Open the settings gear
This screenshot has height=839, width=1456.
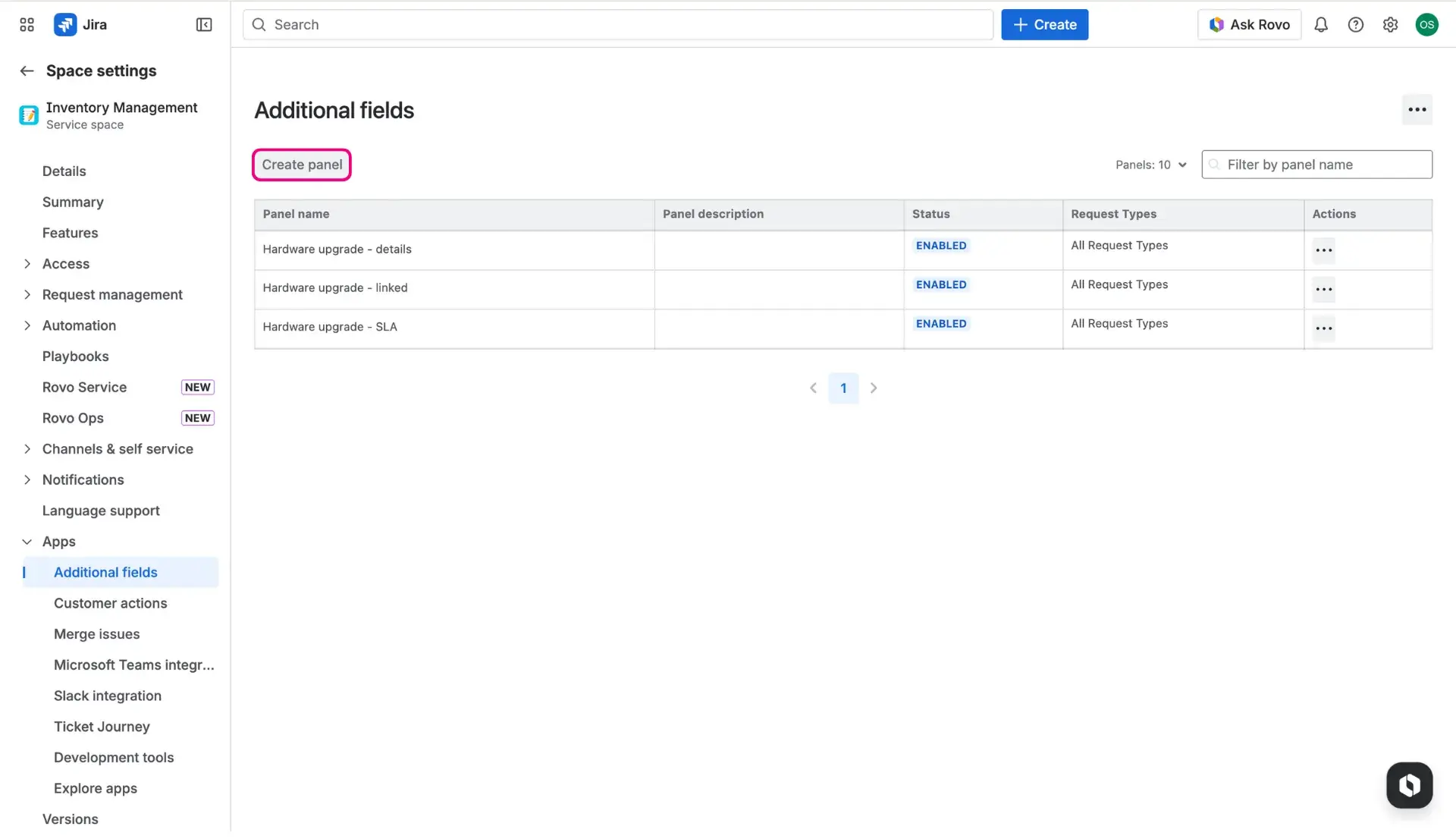[1390, 24]
